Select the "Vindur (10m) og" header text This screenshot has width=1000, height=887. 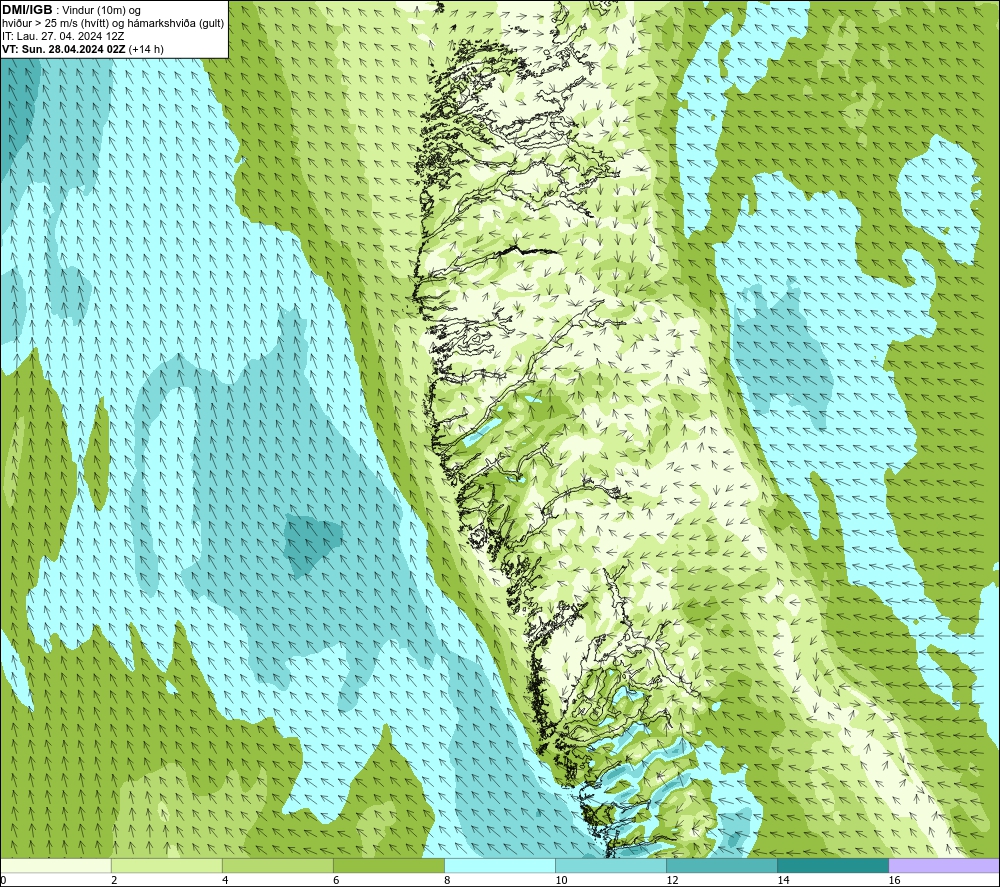tap(102, 11)
